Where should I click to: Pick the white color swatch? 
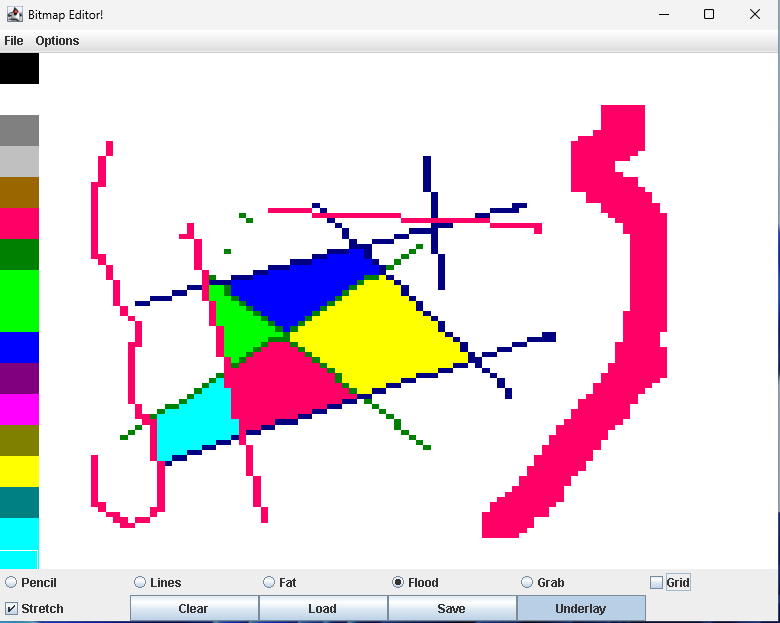pos(19,100)
